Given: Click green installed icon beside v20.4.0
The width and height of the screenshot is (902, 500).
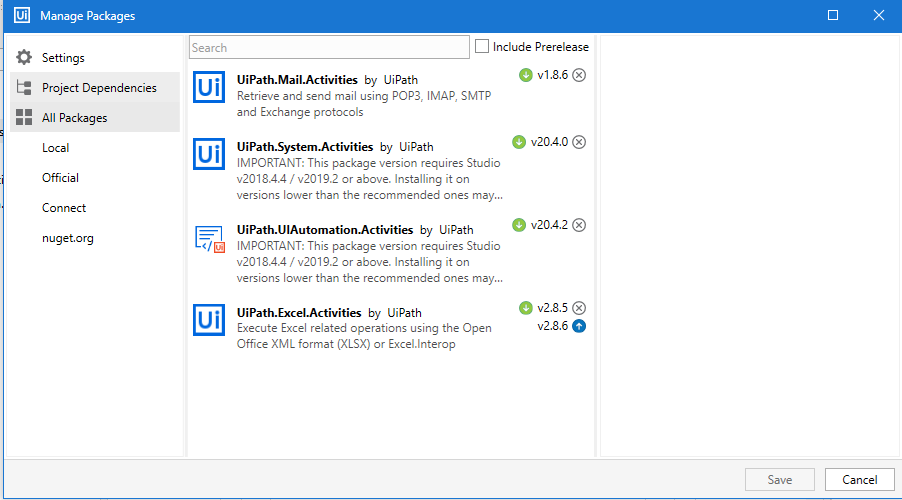Looking at the screenshot, I should [519, 142].
